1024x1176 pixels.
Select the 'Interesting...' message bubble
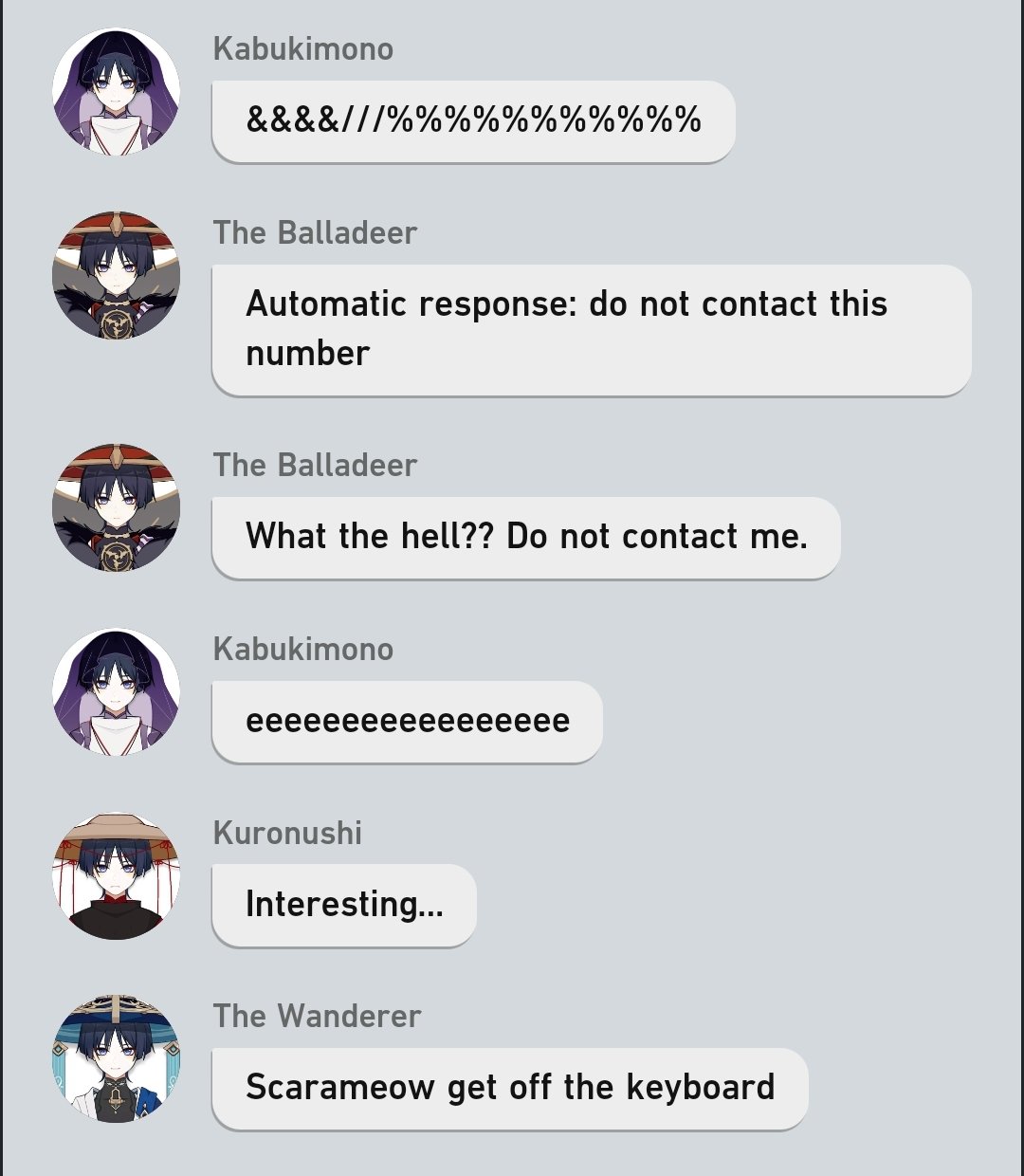pos(344,905)
